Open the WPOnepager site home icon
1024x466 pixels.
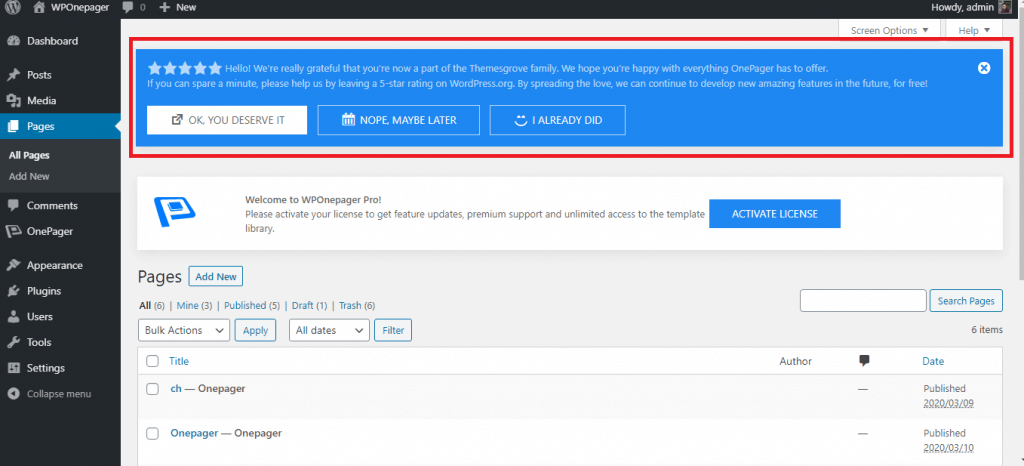[x=39, y=7]
